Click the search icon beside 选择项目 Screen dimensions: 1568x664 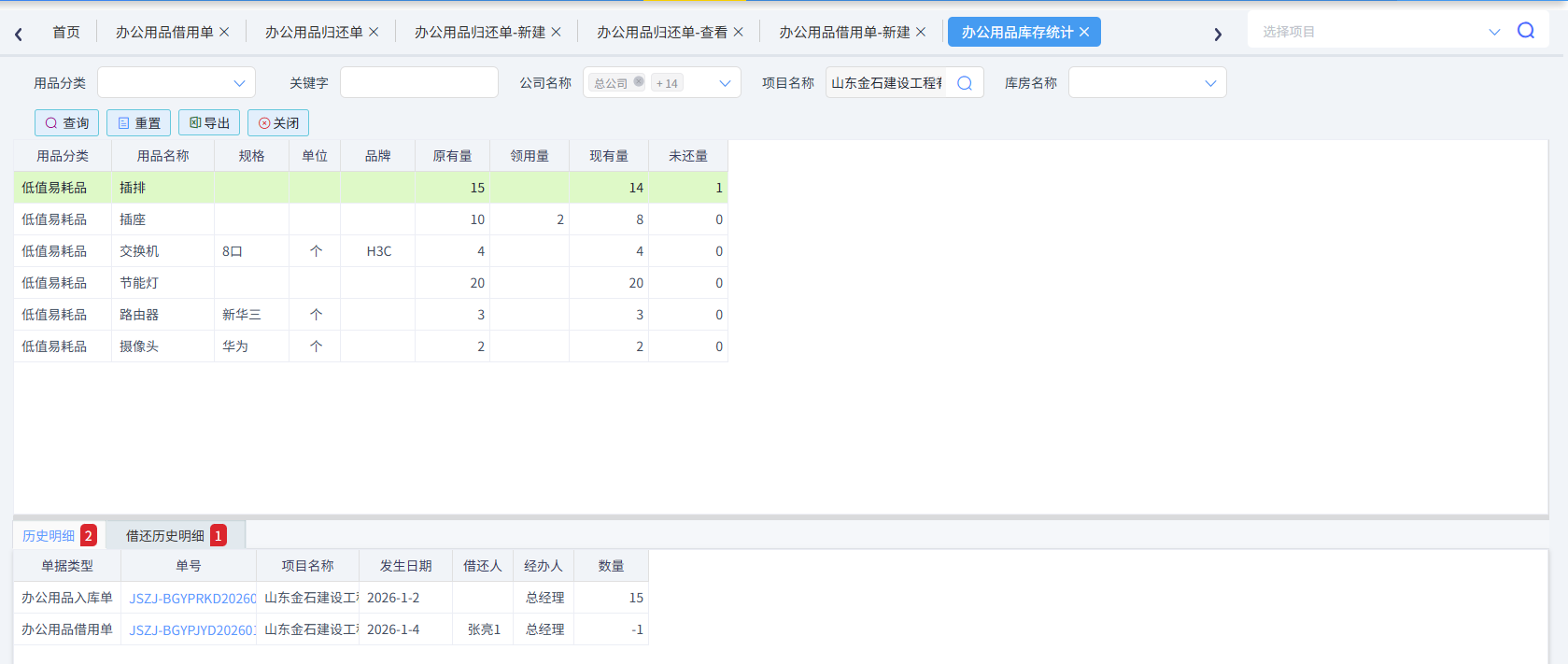[x=1525, y=31]
